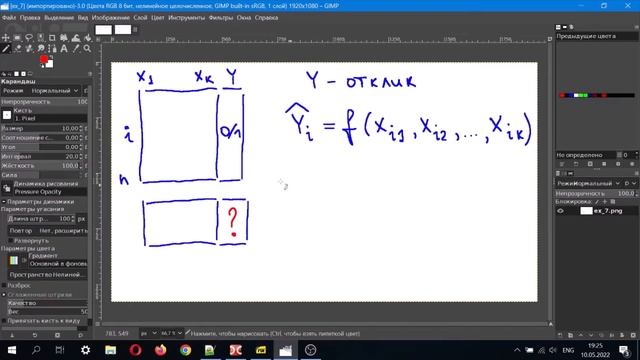Open the brush selector icon next to Кисть
The width and height of the screenshot is (640, 360).
tap(7, 115)
